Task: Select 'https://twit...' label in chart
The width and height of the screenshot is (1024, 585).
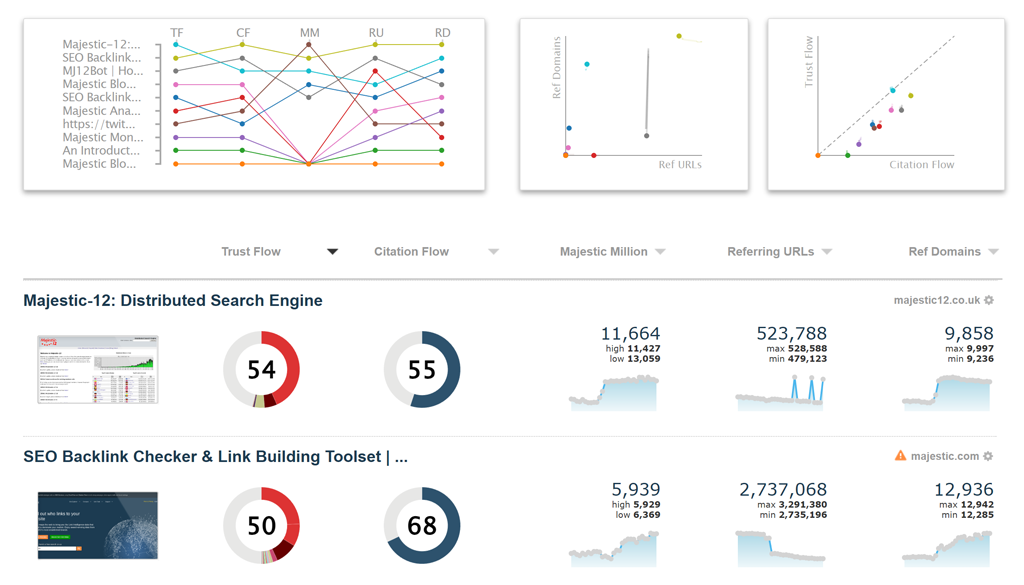Action: (x=99, y=124)
